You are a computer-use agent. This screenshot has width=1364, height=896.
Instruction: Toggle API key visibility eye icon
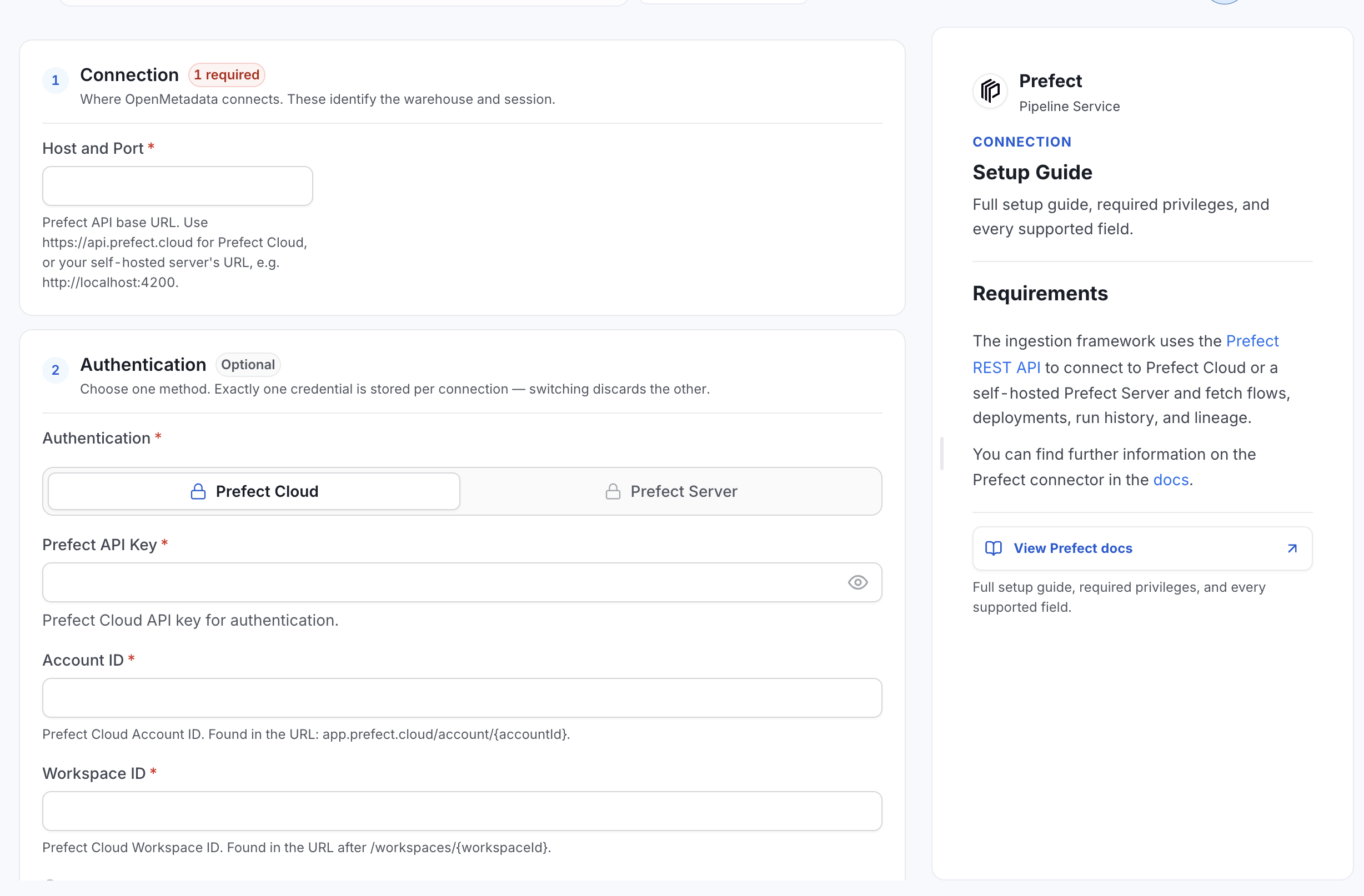click(857, 583)
